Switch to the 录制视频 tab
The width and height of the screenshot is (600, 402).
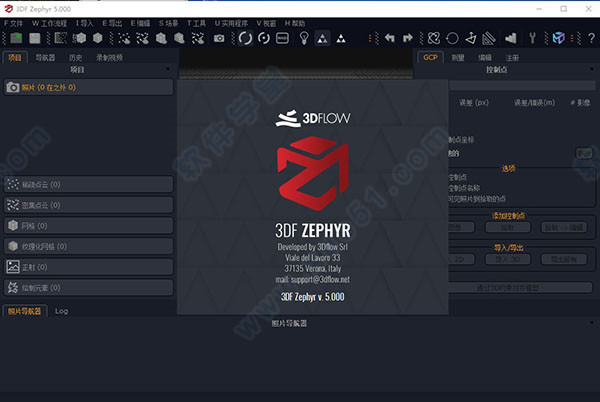pyautogui.click(x=109, y=57)
